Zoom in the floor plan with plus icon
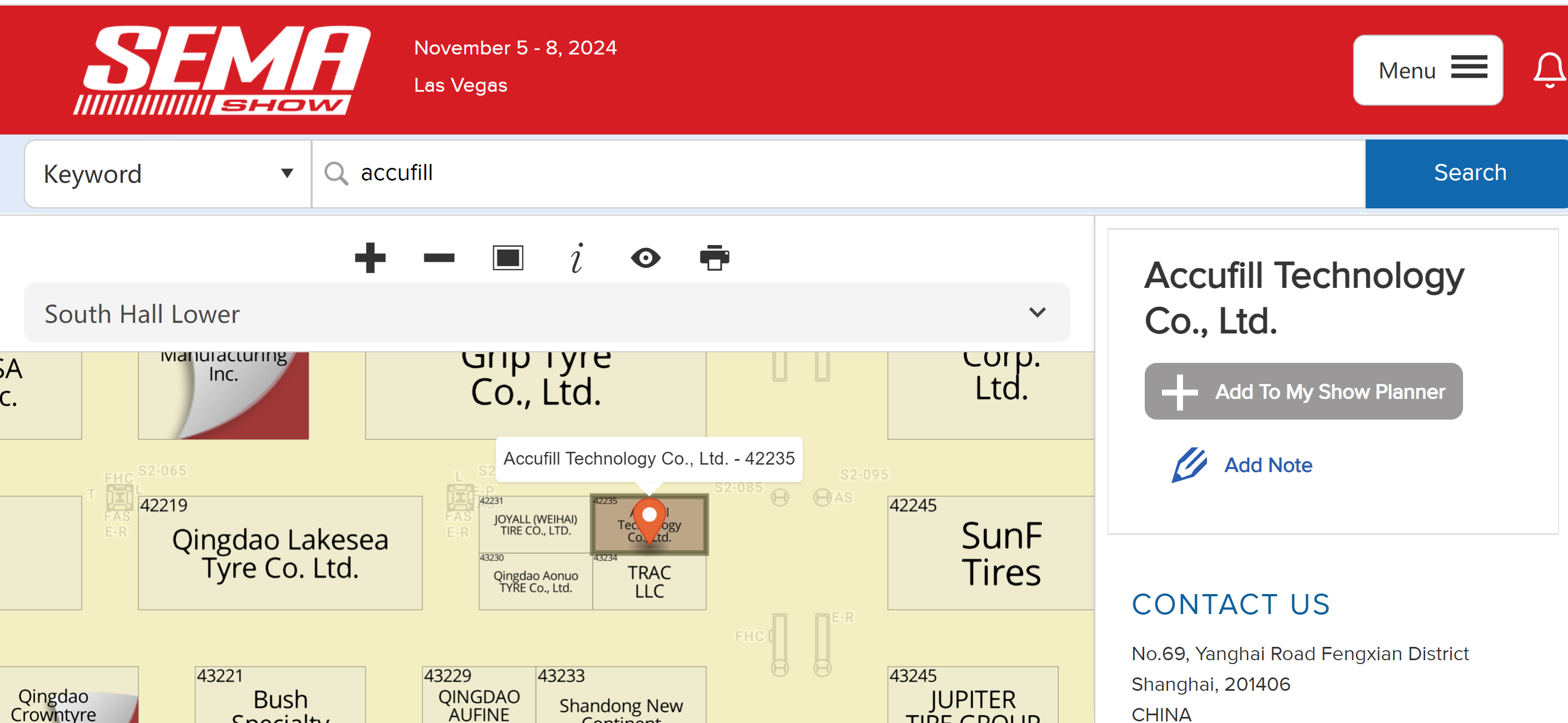 370,258
